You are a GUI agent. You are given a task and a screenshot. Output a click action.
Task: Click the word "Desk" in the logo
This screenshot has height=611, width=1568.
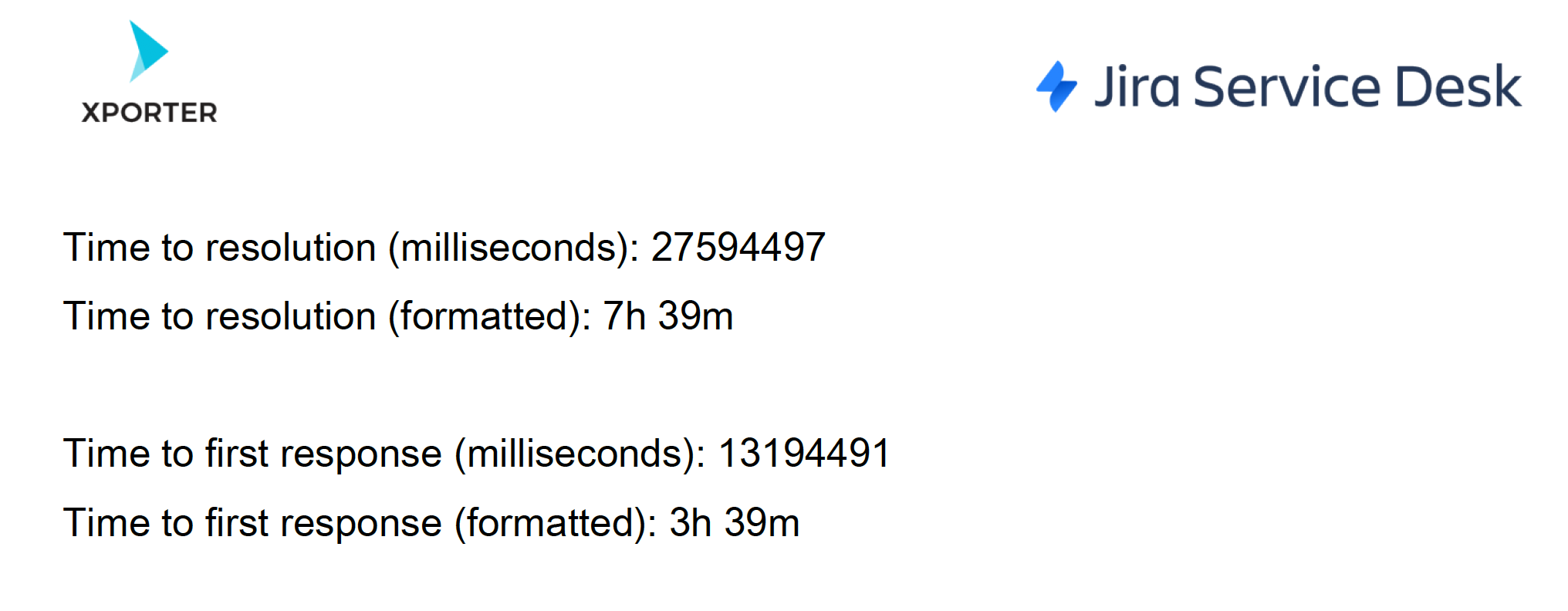pyautogui.click(x=1458, y=86)
